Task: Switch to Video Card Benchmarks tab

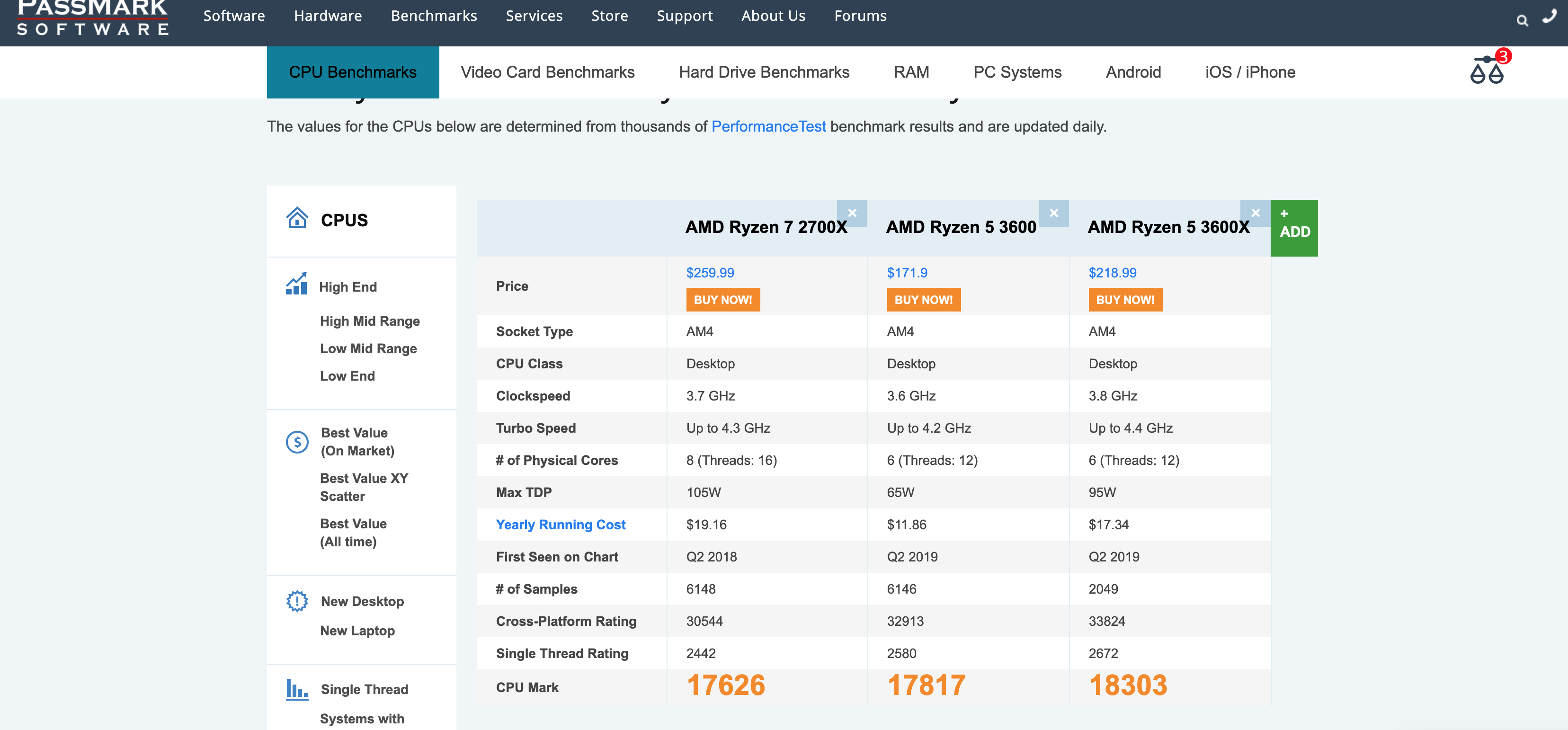Action: 547,72
